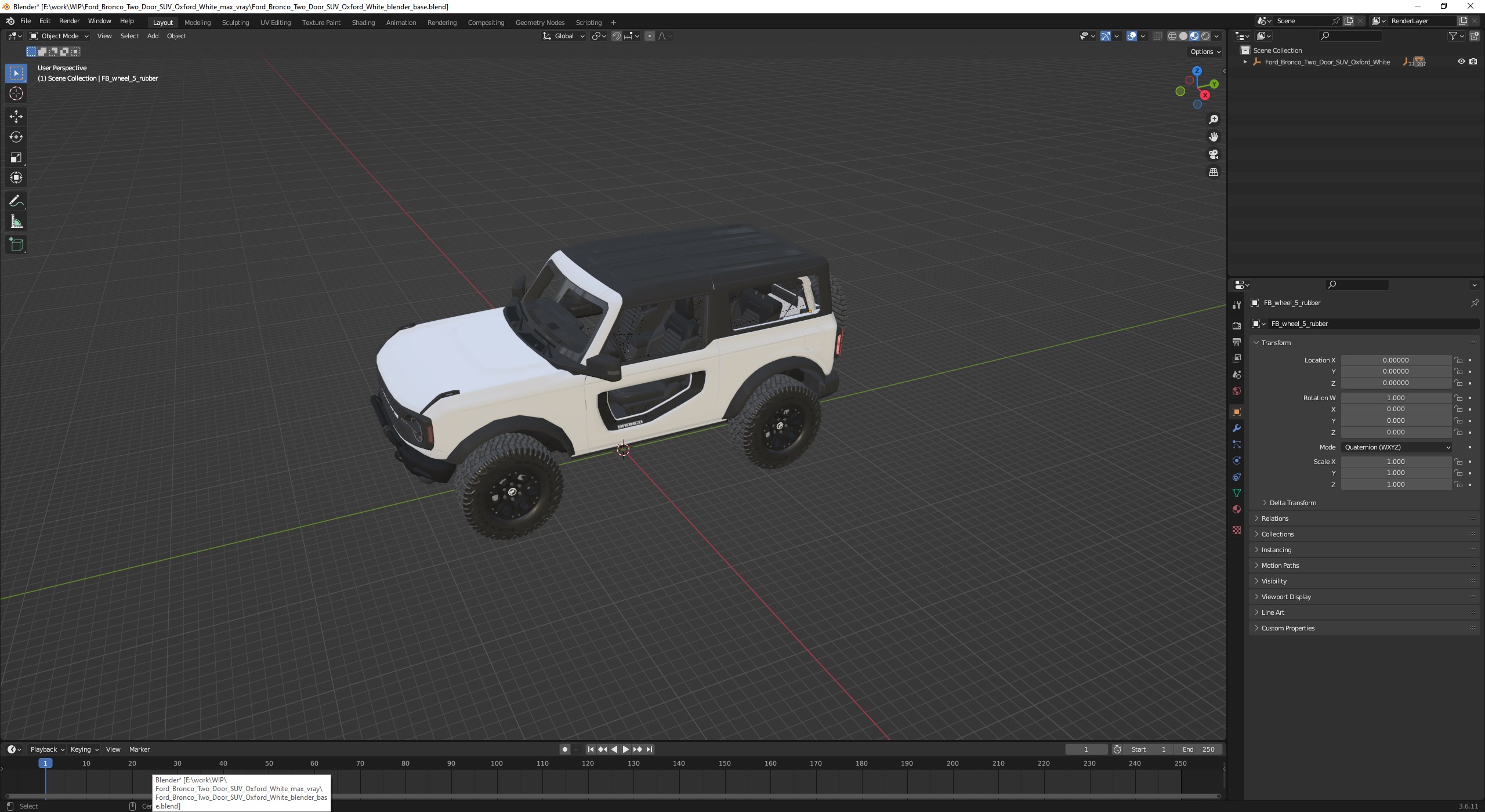Switch to Solid viewport shading
The image size is (1485, 812).
pos(1183,36)
